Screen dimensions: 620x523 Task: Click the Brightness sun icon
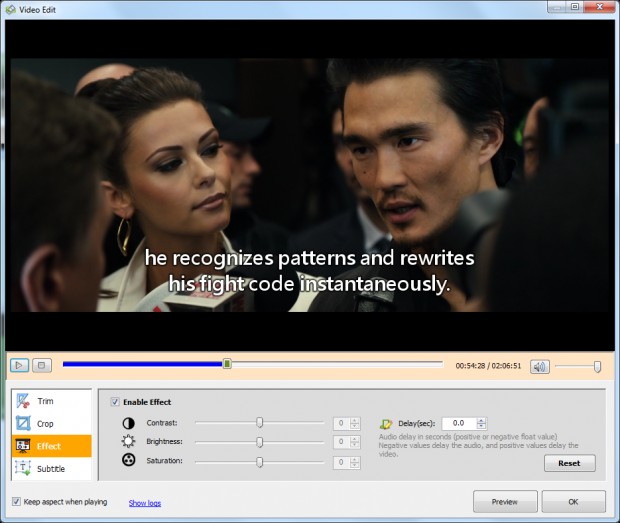129,441
